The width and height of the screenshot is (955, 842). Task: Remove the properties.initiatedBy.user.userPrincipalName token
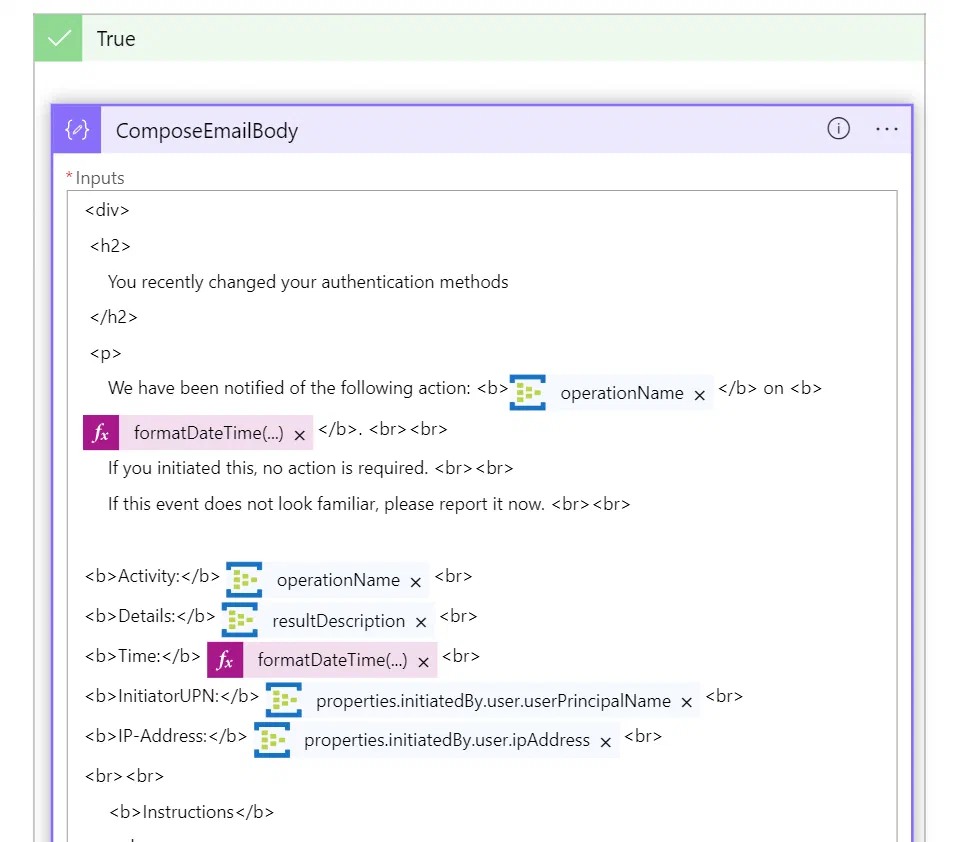(x=687, y=702)
